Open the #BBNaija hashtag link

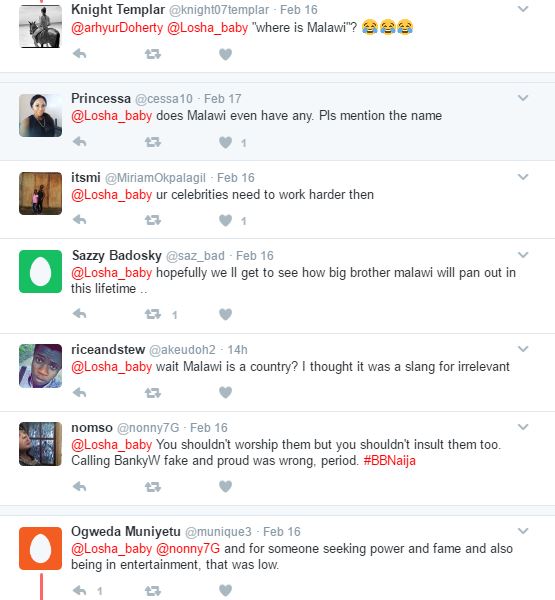(389, 460)
